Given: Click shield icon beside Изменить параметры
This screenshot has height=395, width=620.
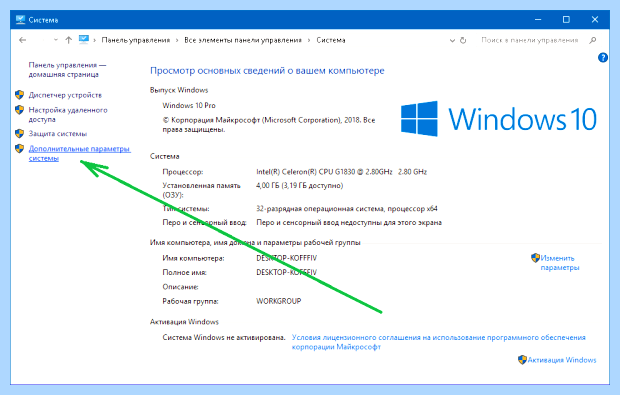Looking at the screenshot, I should [x=535, y=258].
